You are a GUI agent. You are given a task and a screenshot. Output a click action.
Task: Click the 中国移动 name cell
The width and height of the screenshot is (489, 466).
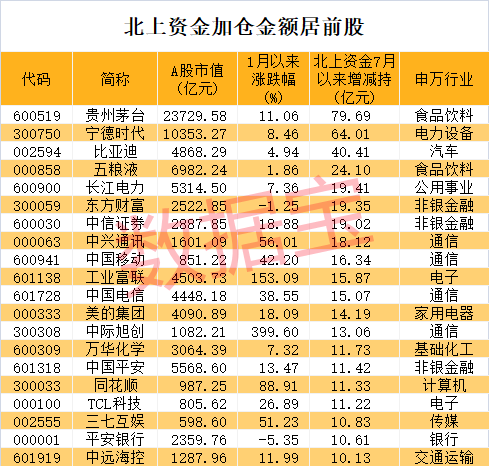(x=115, y=259)
